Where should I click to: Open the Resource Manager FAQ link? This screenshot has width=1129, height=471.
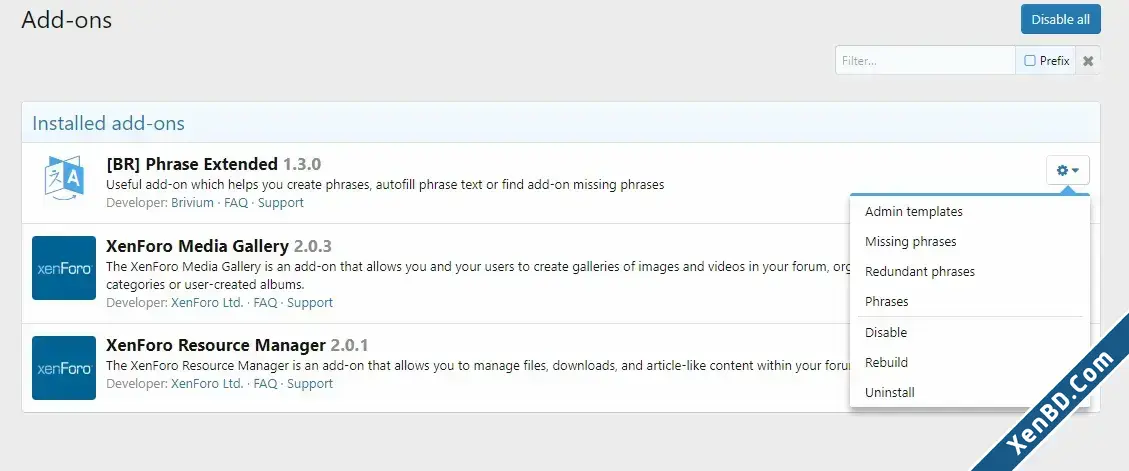point(265,383)
